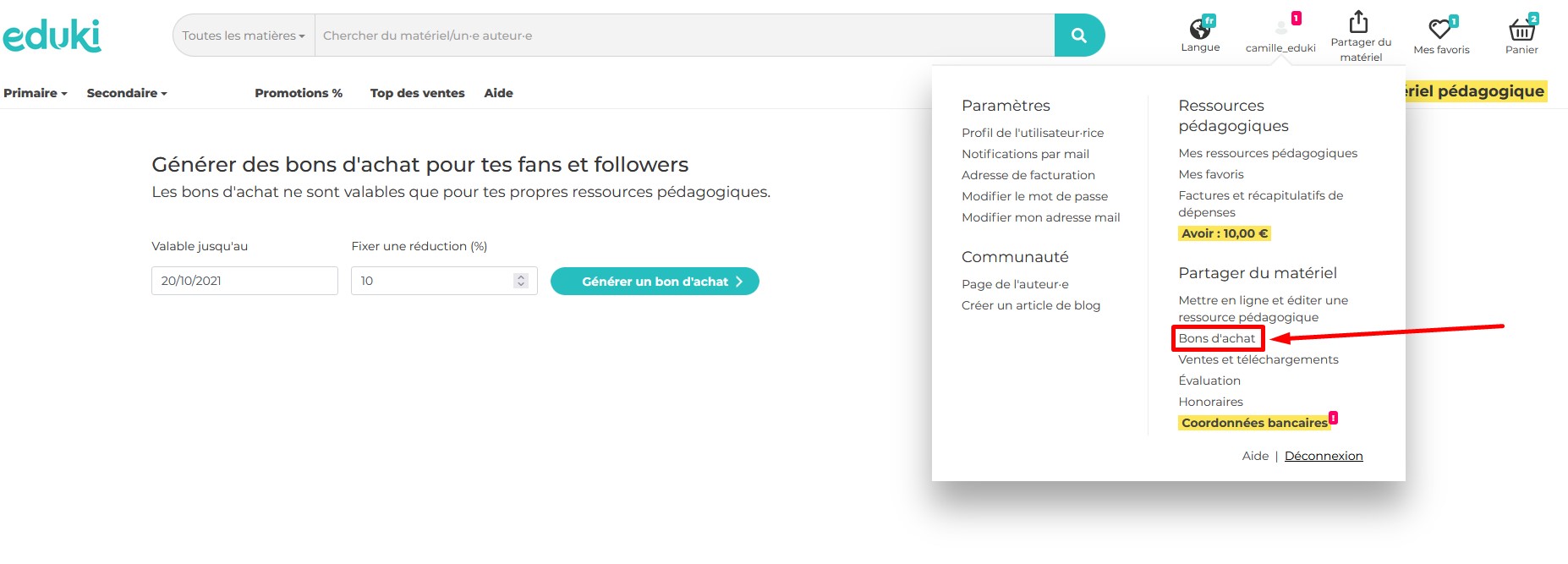Click the reduction percentage stepper arrows
The height and width of the screenshot is (564, 1568).
(x=521, y=281)
